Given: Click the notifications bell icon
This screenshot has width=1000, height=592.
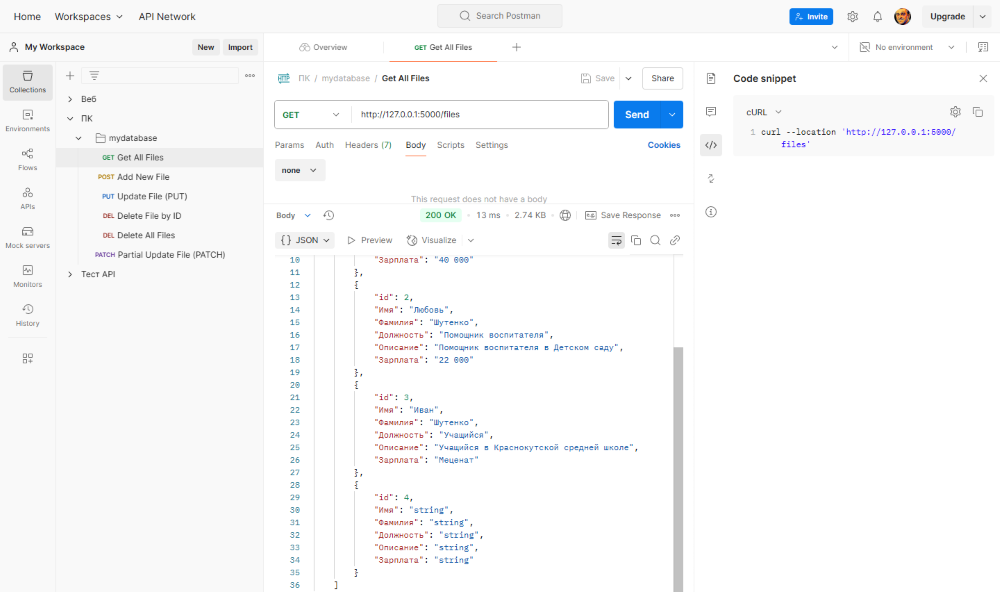Looking at the screenshot, I should [x=877, y=17].
